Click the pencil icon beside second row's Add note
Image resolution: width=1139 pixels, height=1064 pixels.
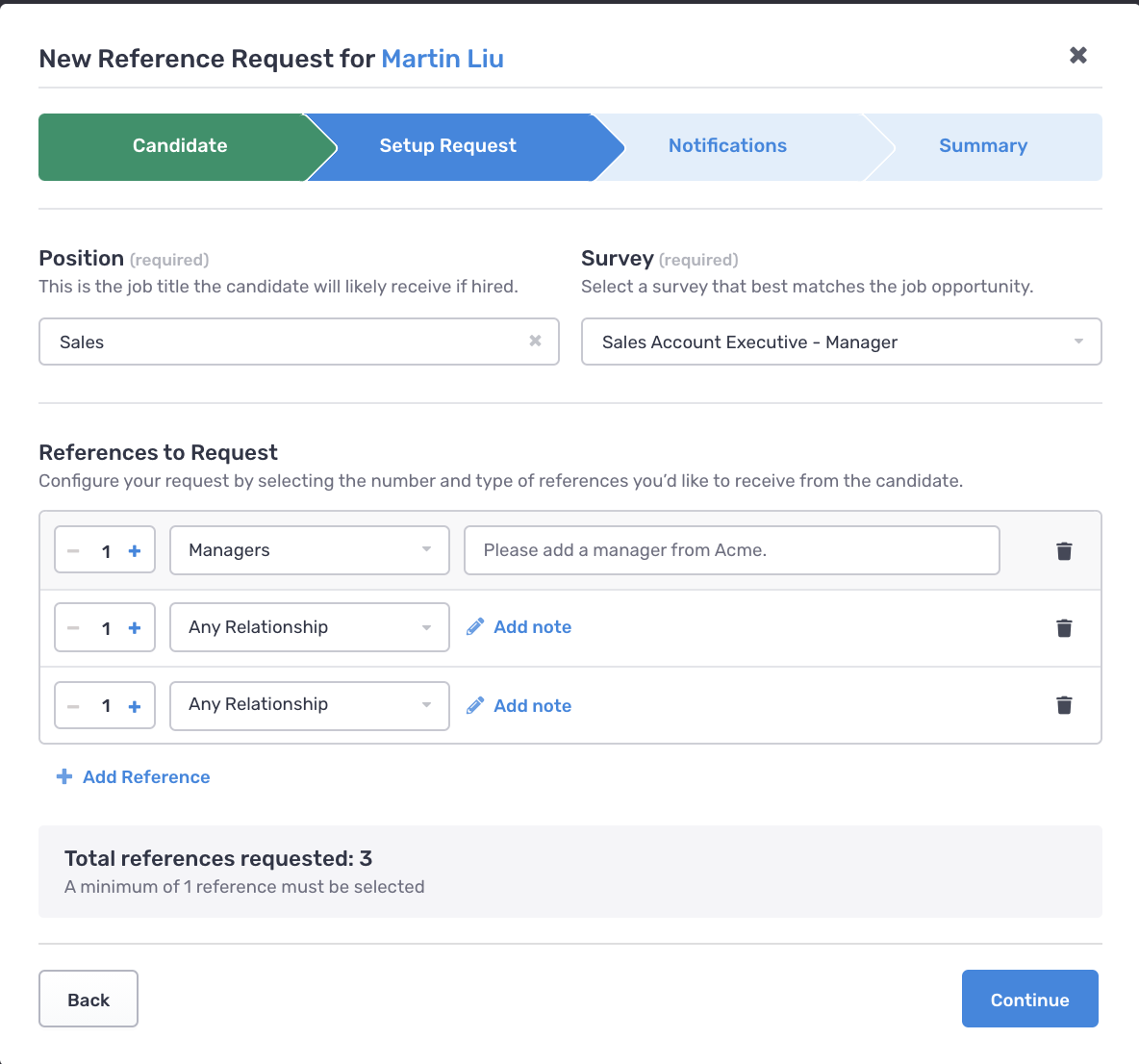(475, 626)
